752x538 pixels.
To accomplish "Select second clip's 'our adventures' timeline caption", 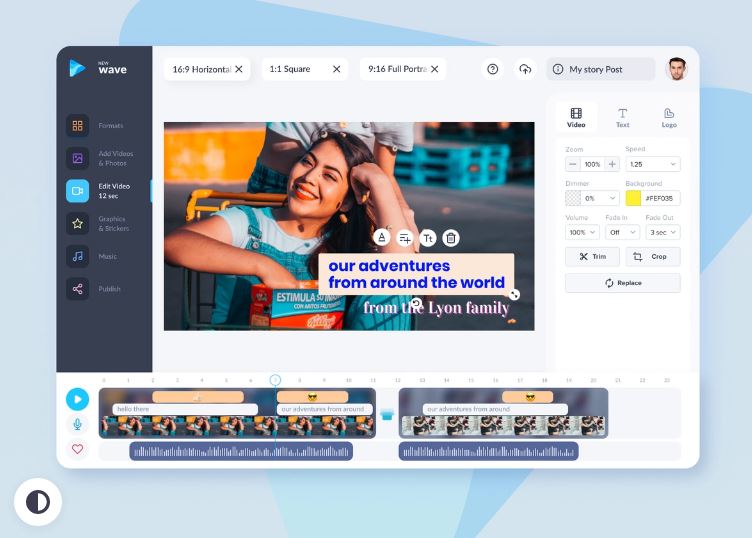I will point(495,409).
